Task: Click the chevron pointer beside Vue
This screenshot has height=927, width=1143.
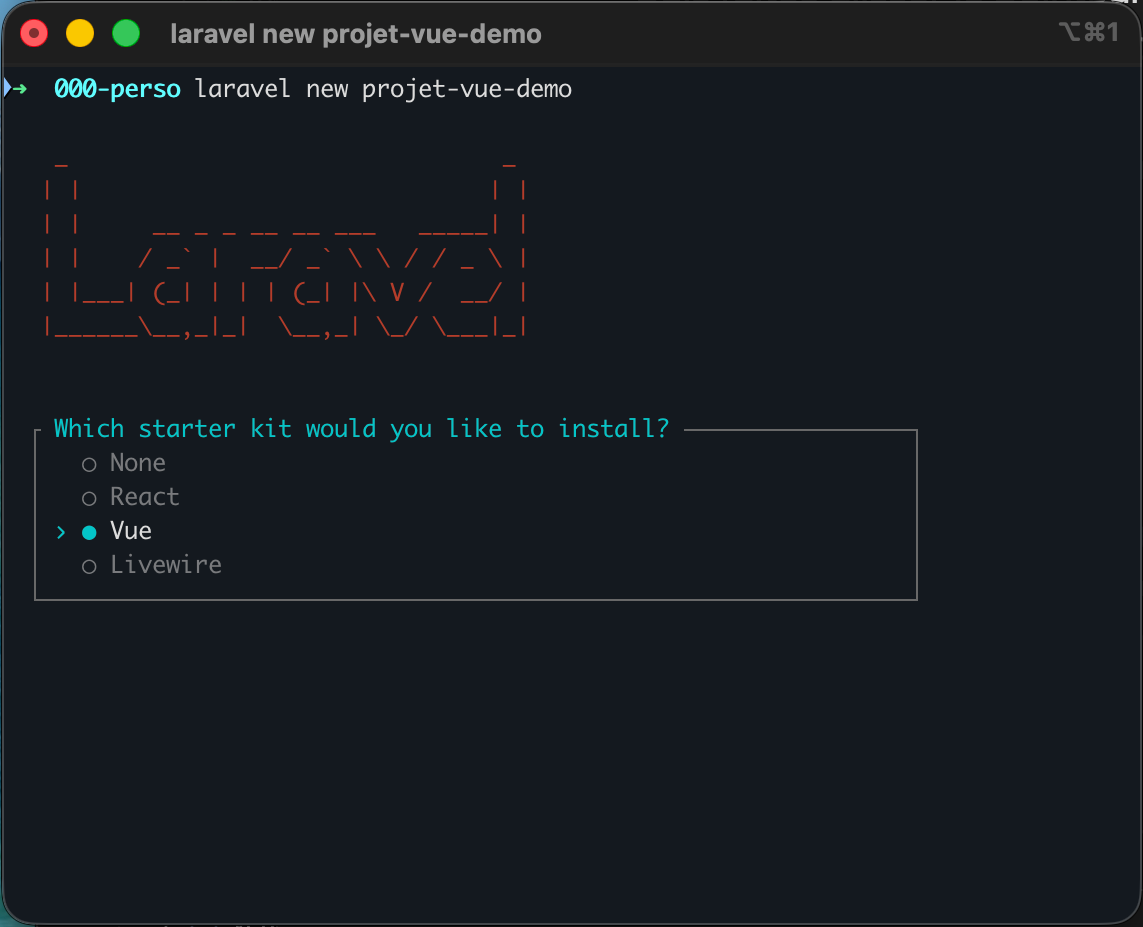Action: [x=61, y=532]
